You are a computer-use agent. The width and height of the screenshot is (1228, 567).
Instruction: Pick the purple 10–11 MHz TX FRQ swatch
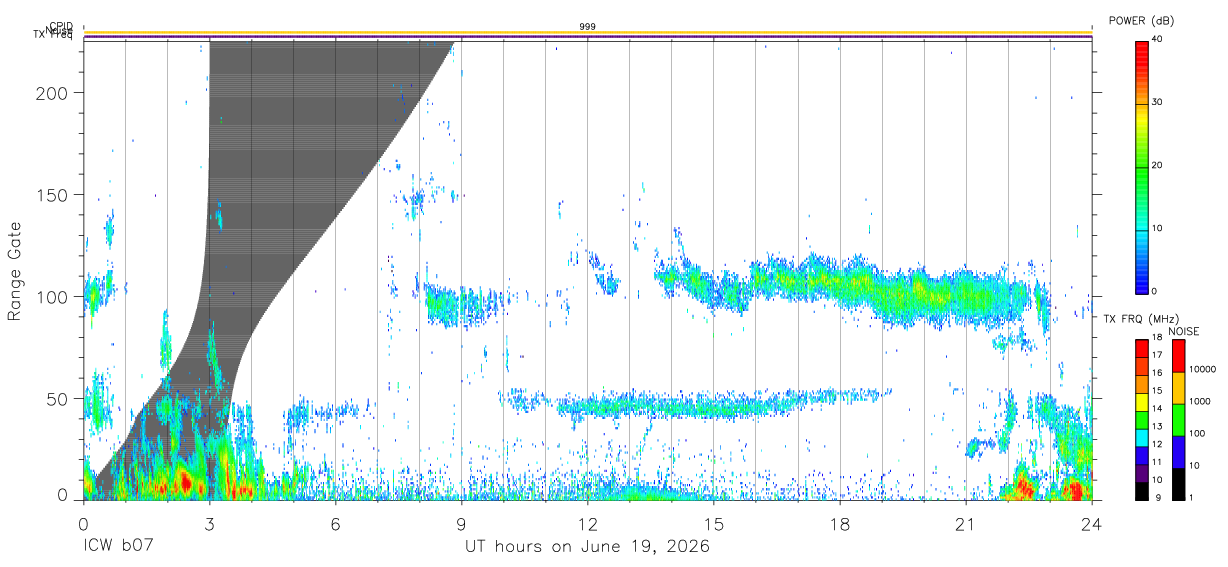(1142, 472)
